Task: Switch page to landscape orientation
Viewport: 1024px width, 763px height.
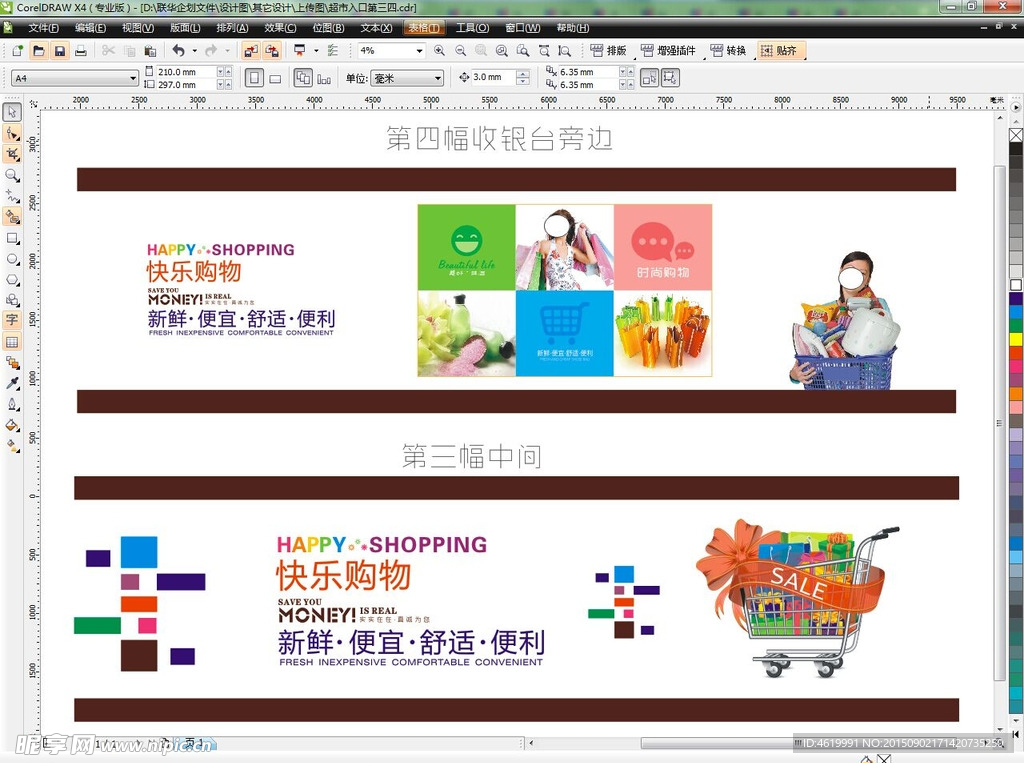Action: pos(275,78)
